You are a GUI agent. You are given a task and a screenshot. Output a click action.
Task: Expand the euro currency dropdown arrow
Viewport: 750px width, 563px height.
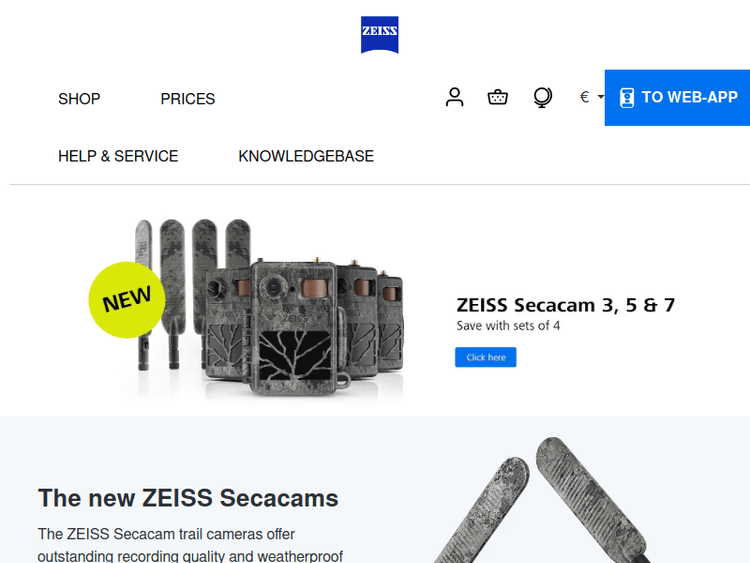600,97
